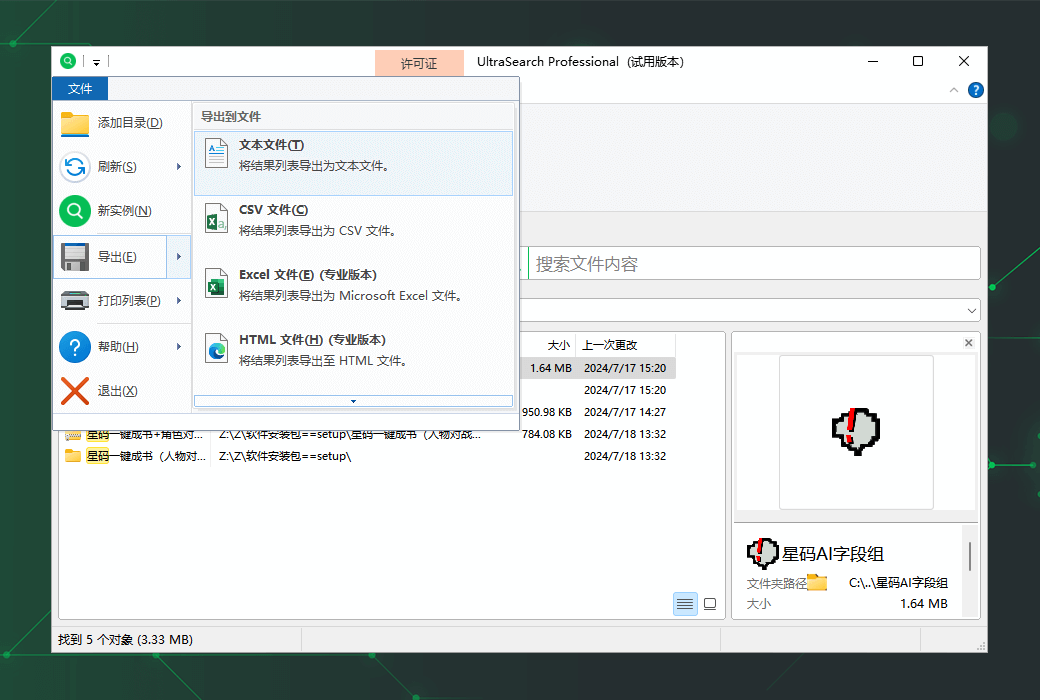Click the folder icon beside 文件夹路径
This screenshot has height=700, width=1040.
[x=817, y=583]
